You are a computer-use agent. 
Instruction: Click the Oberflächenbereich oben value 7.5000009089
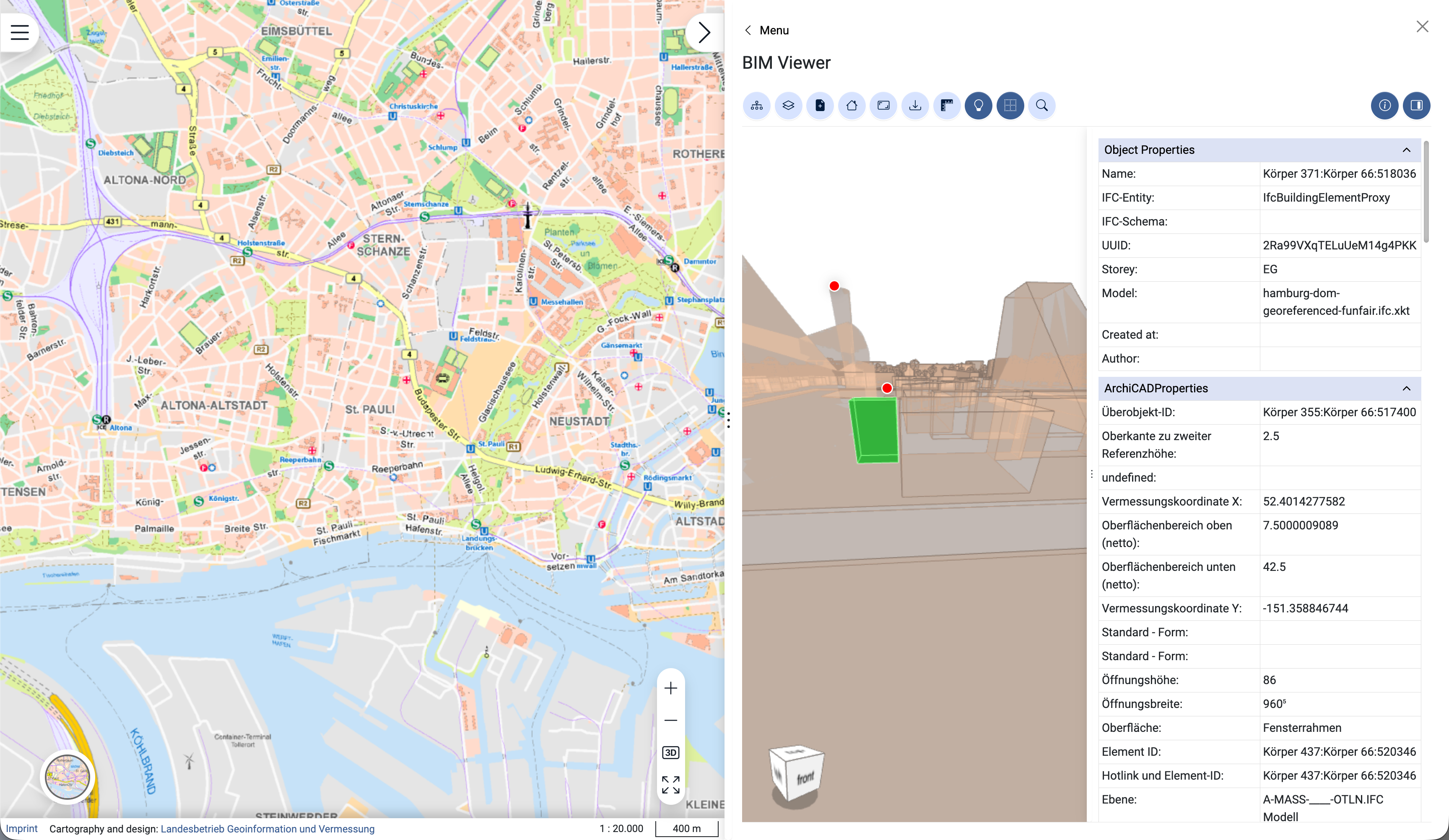click(1300, 526)
